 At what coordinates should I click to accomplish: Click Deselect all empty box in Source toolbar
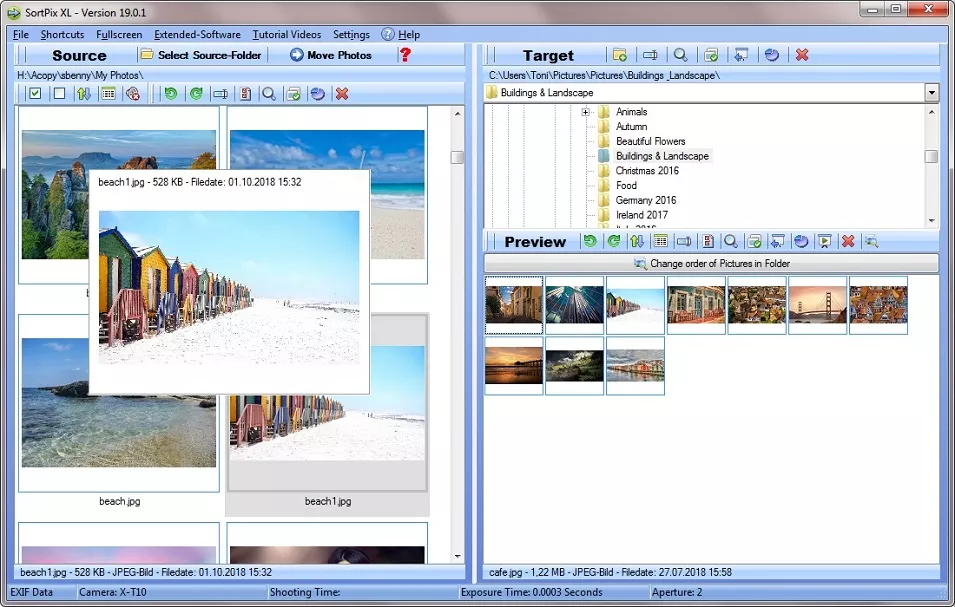coord(59,94)
